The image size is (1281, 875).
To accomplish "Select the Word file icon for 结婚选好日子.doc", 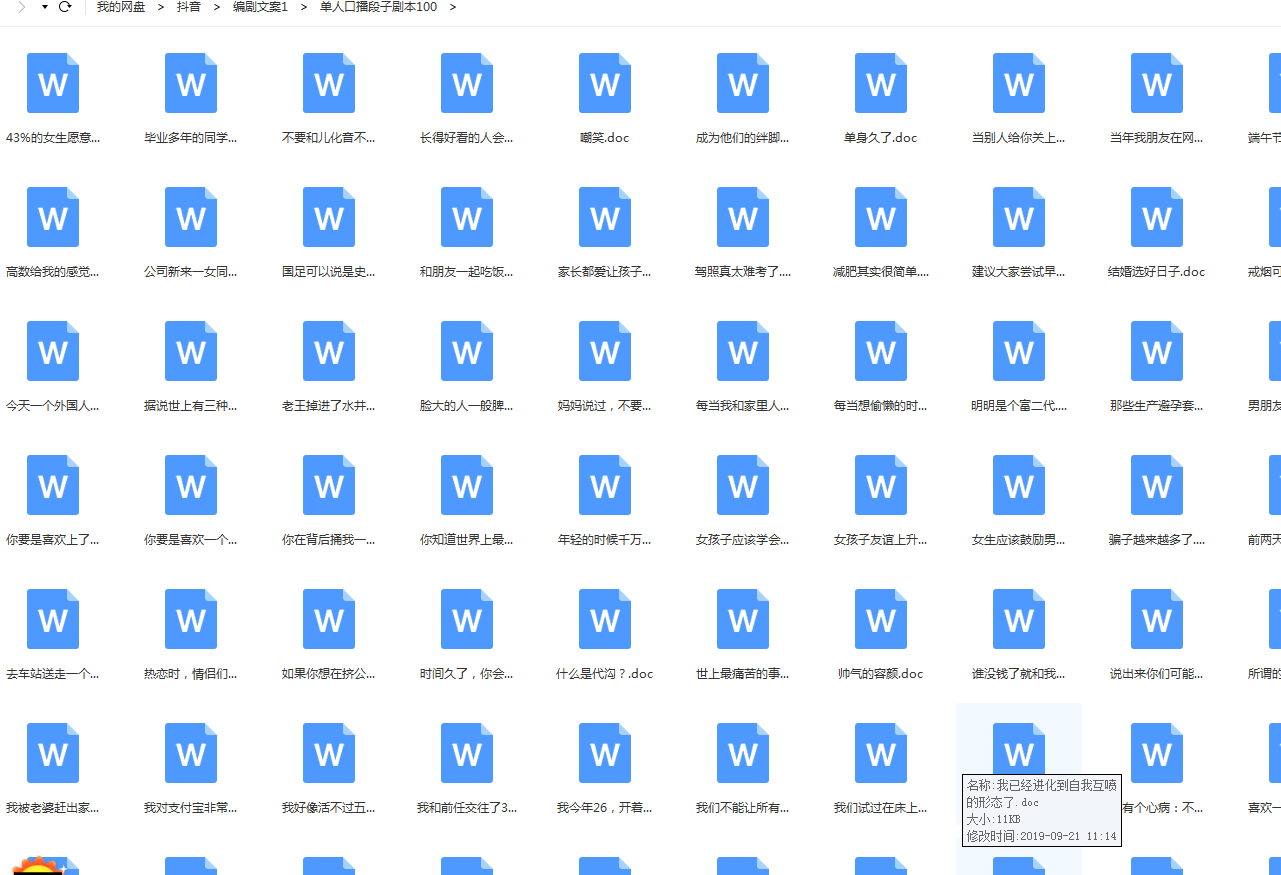I will tap(1157, 217).
